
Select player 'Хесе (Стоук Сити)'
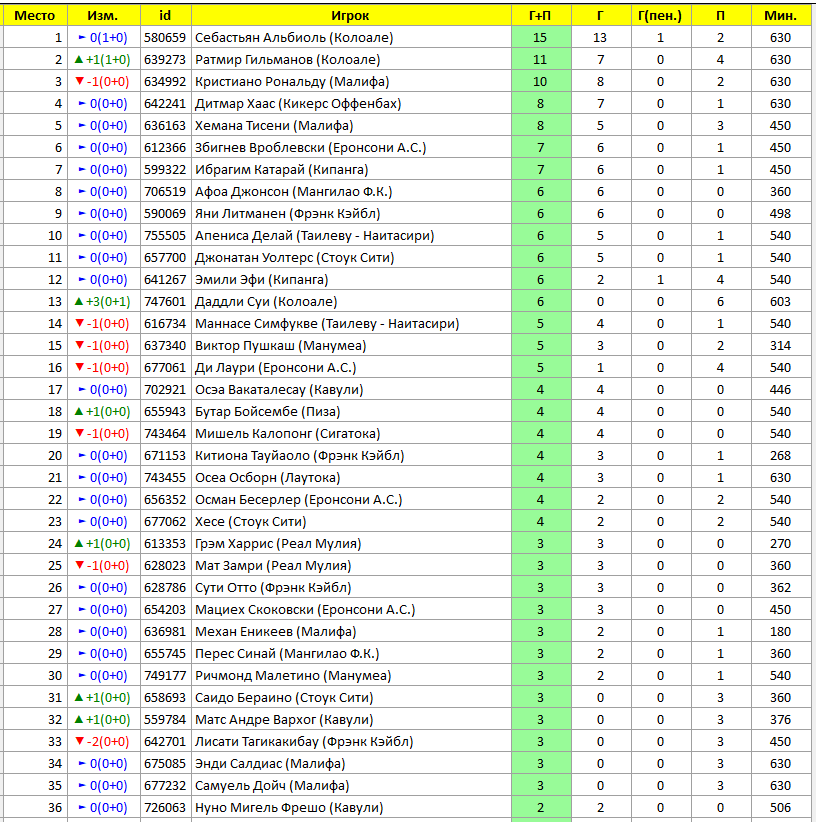[x=251, y=522]
